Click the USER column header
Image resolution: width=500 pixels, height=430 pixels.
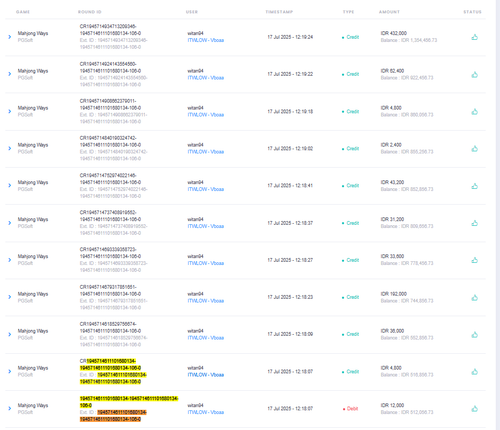click(x=192, y=12)
